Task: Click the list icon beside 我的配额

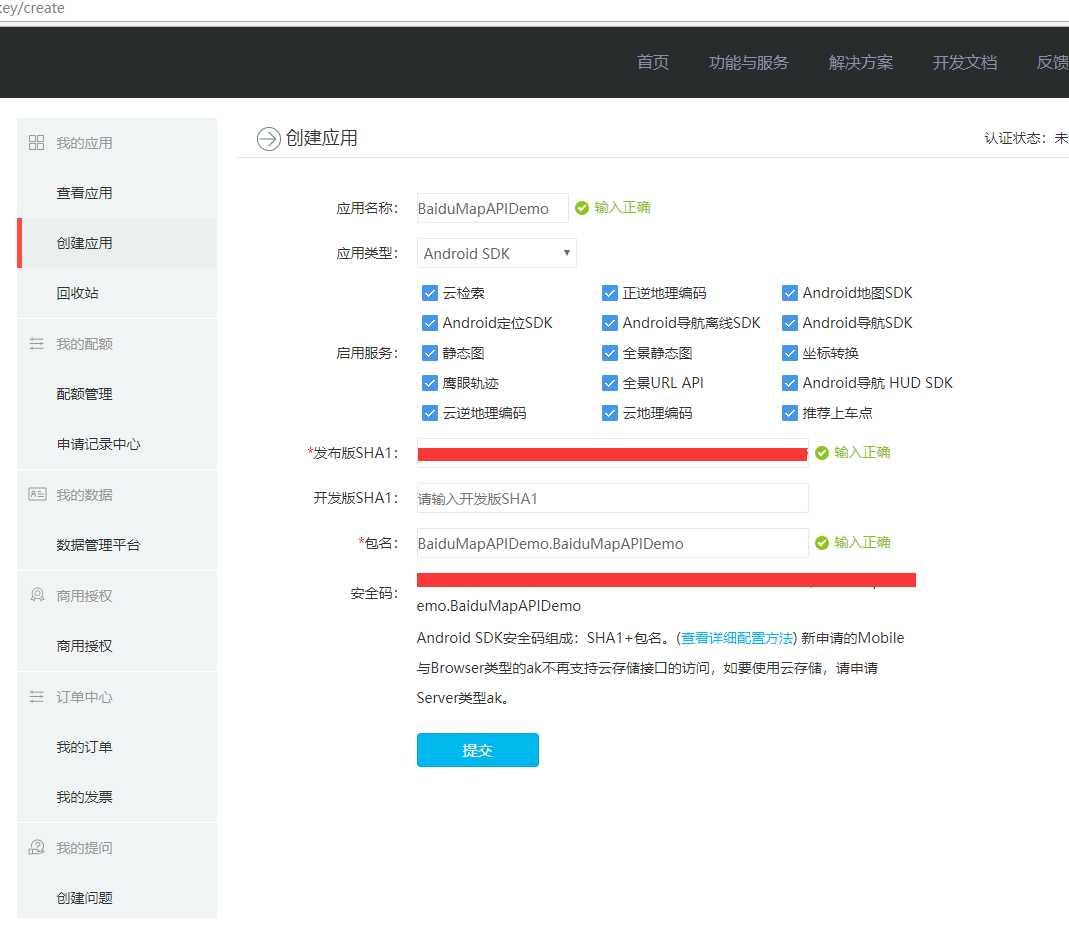Action: (x=36, y=344)
